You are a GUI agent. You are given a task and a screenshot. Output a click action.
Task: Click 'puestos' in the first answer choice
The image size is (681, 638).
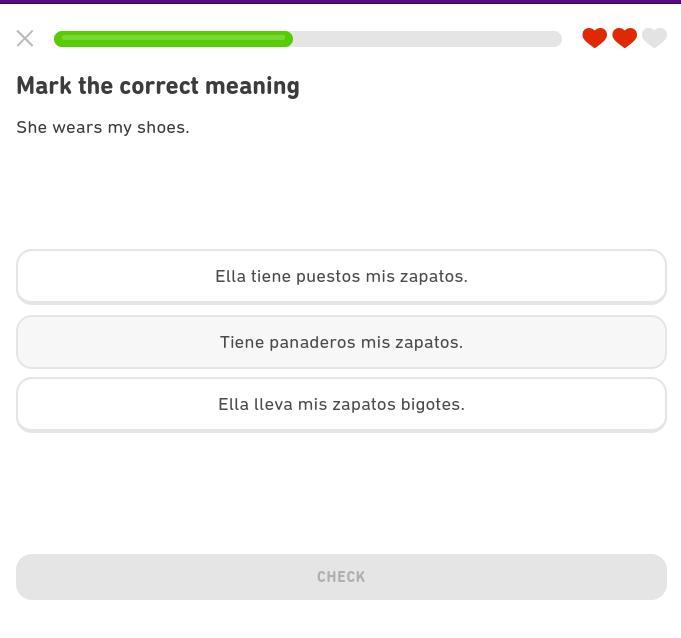(328, 277)
